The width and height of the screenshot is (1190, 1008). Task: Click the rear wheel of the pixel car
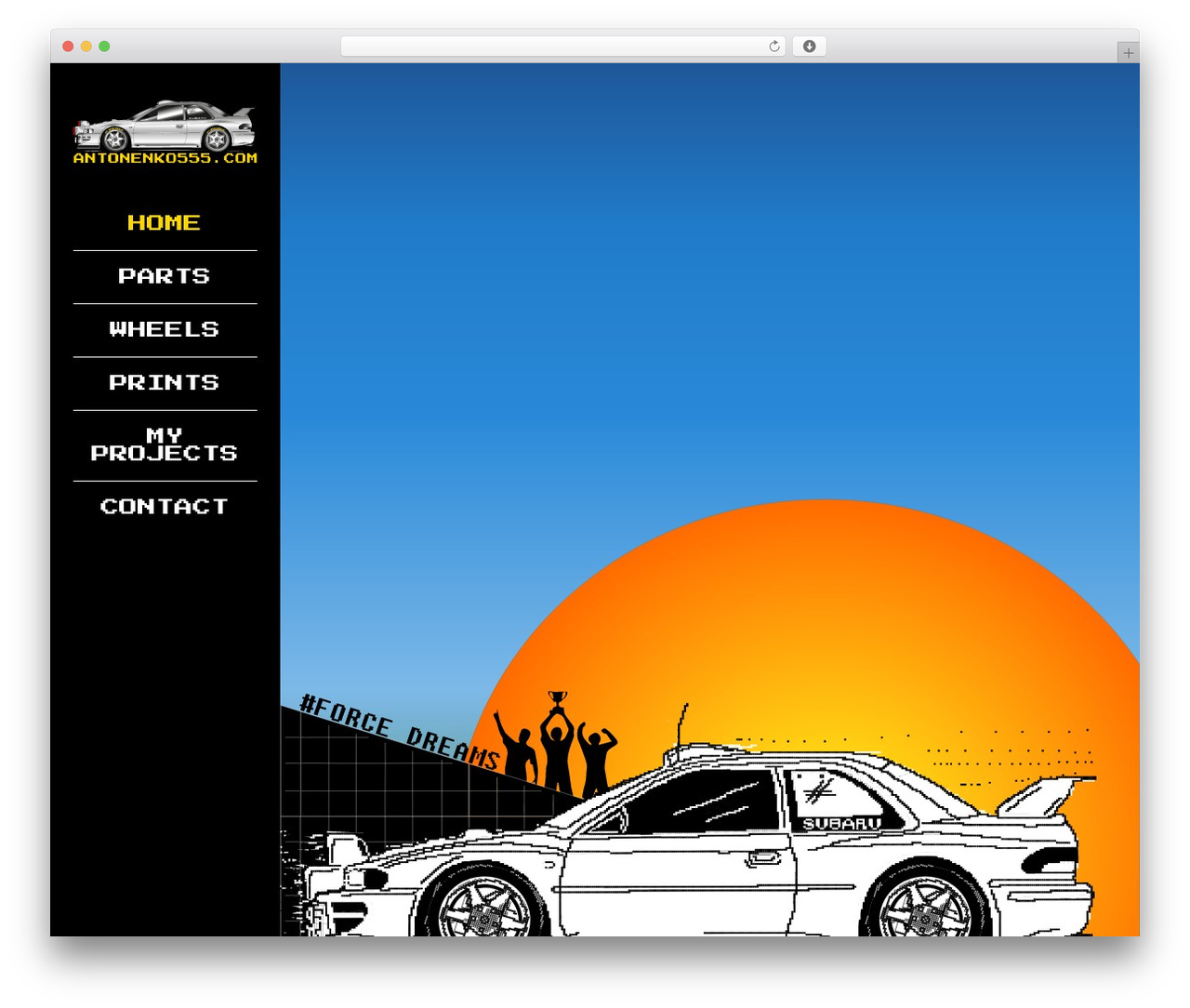click(x=926, y=908)
